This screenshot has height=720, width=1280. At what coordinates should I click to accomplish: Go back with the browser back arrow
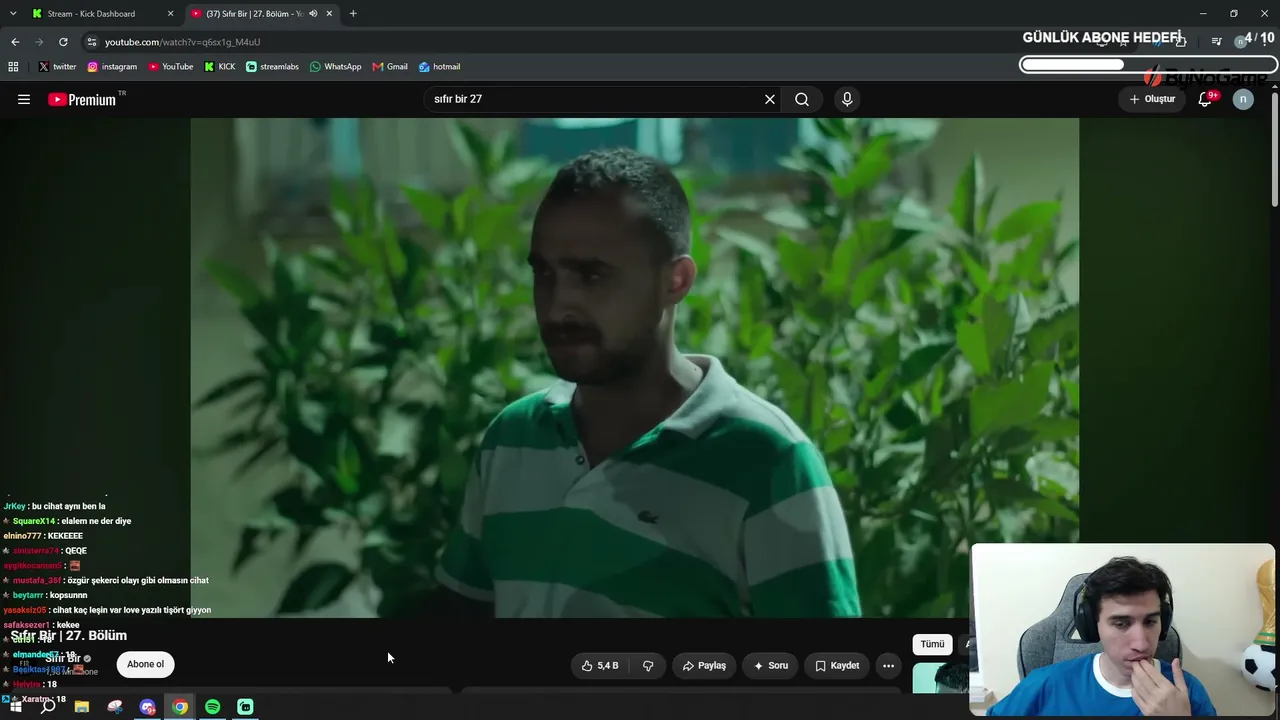[x=15, y=42]
